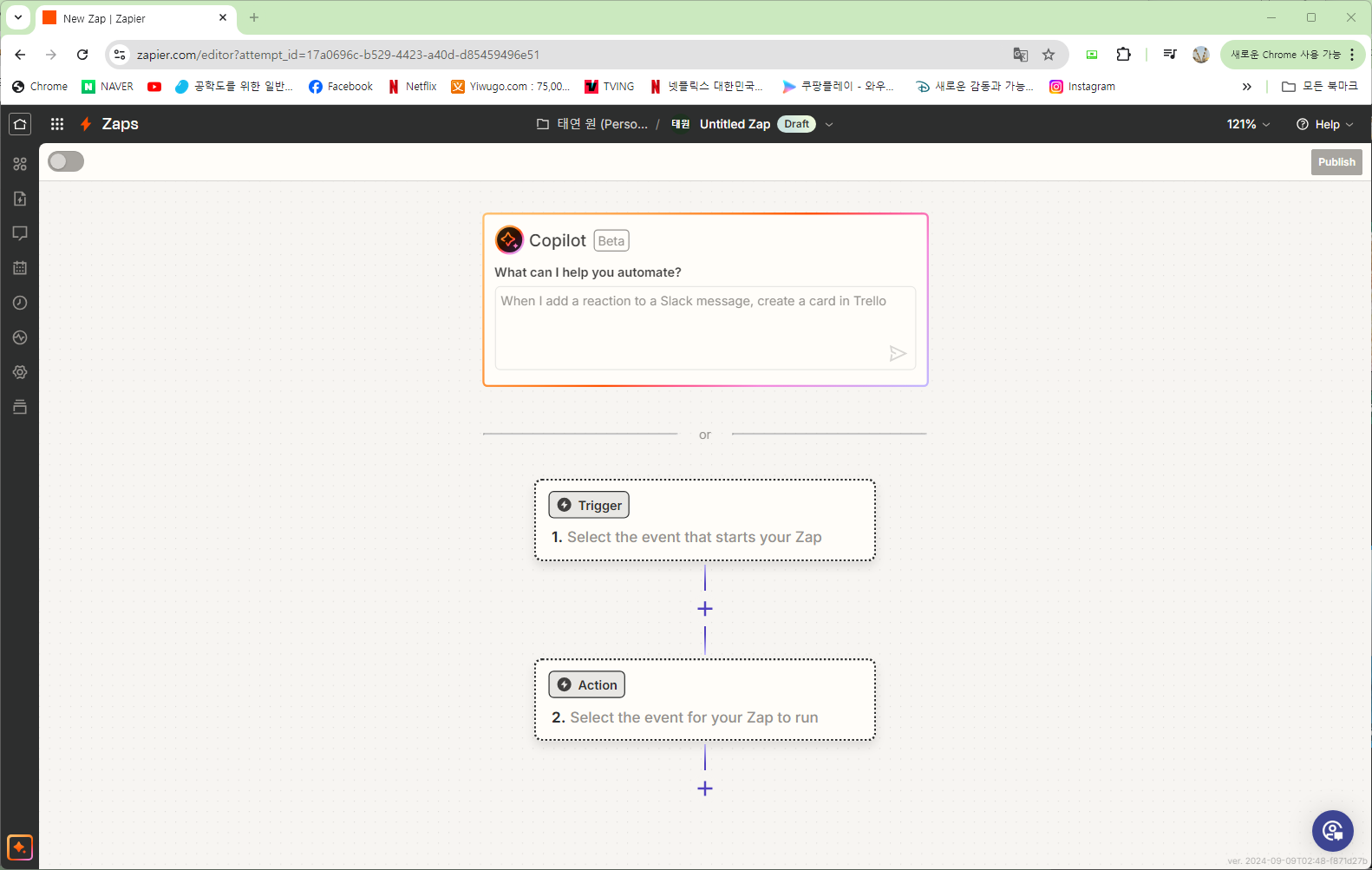Image resolution: width=1372 pixels, height=870 pixels.
Task: Bookmark this page with the star
Action: [x=1049, y=55]
